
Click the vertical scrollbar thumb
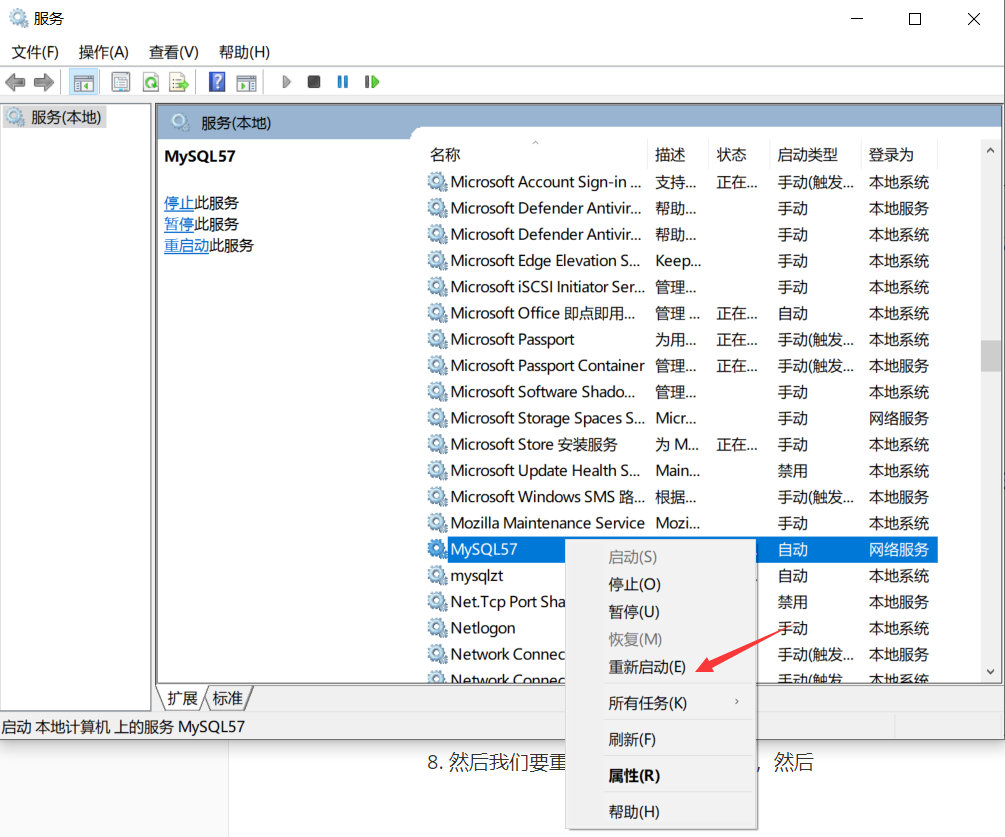coord(990,356)
